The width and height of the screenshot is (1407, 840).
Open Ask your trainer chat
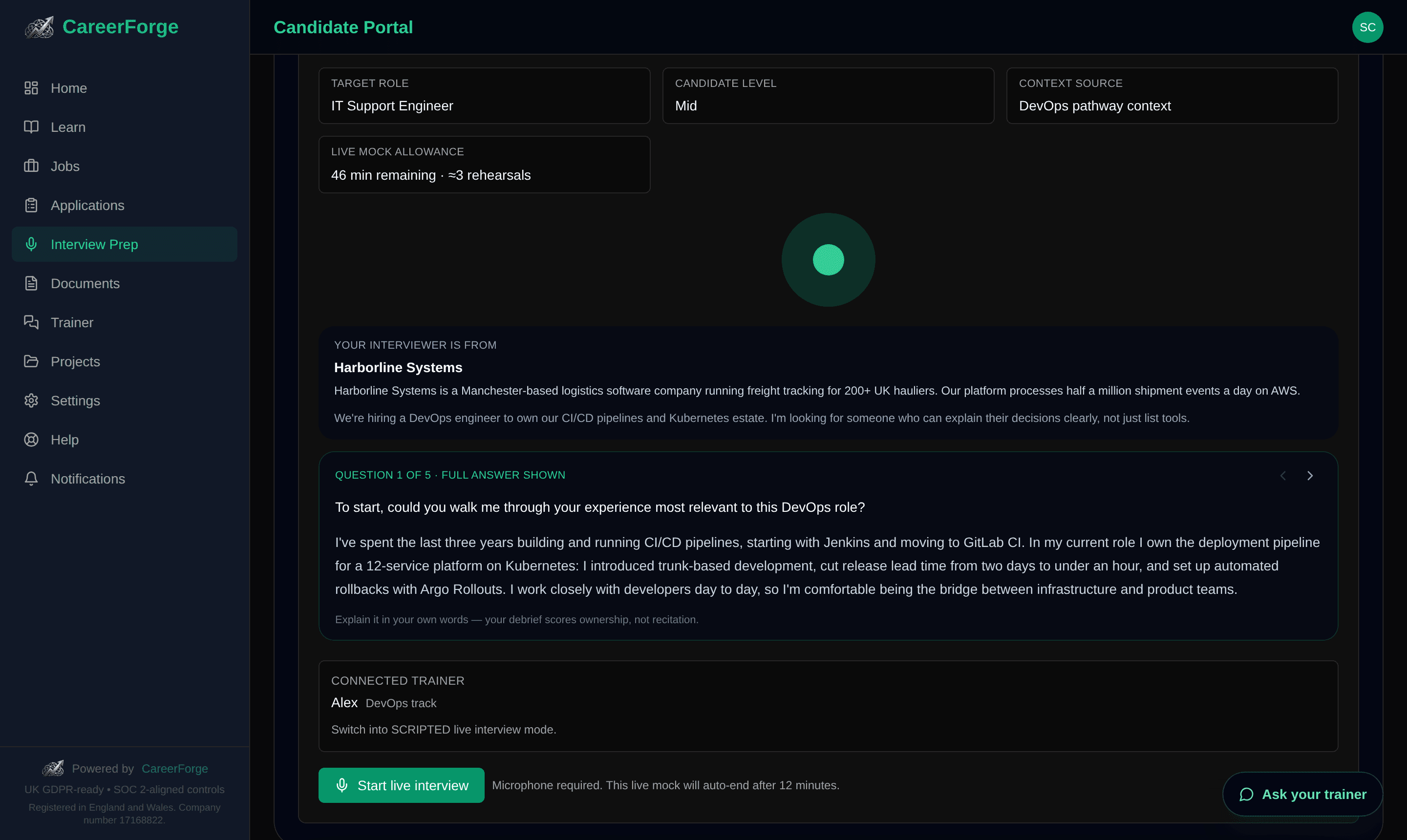[1302, 794]
